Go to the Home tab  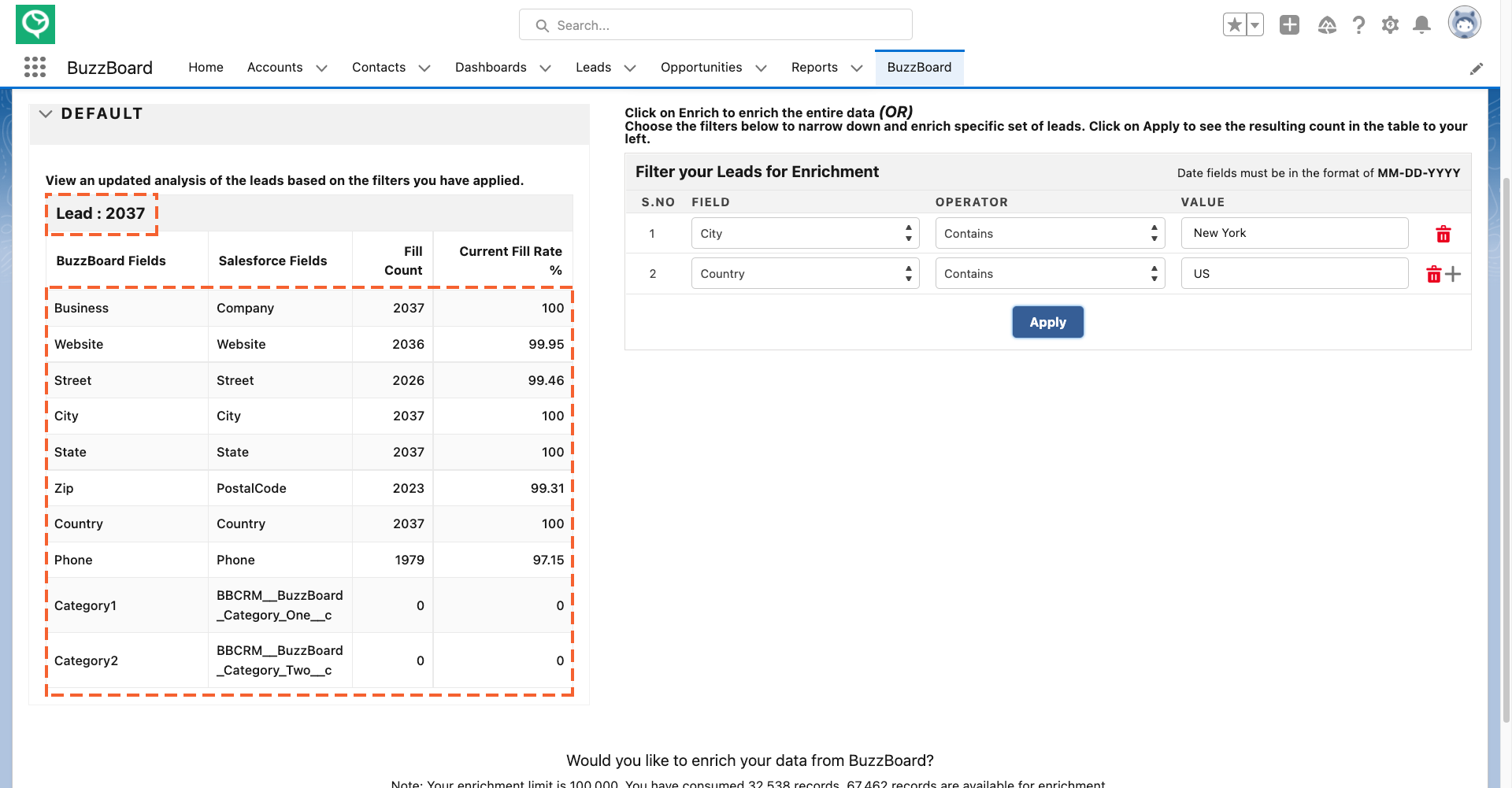[206, 68]
